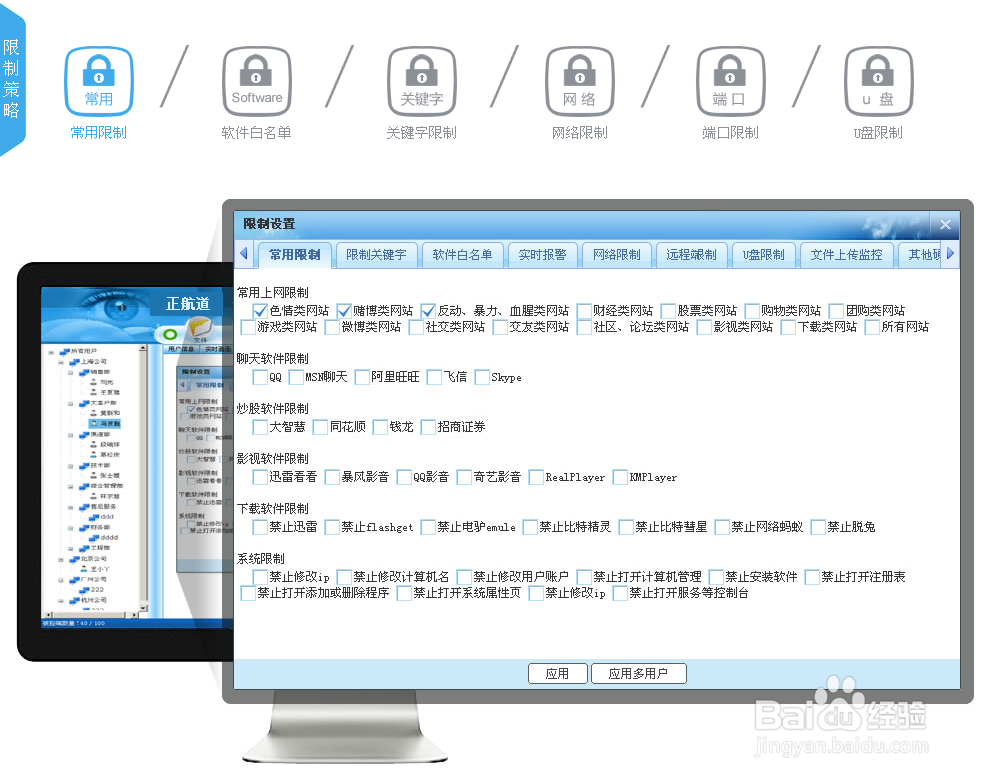Open the 远程限制 tab
Screen dimensions: 984x780
coord(691,255)
